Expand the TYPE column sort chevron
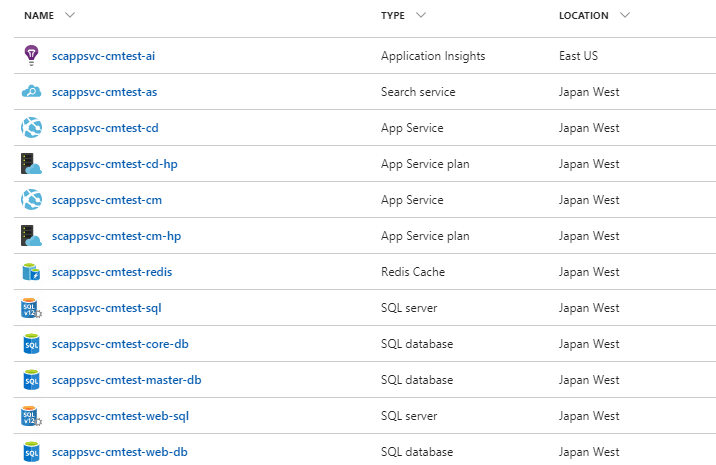Screen dimensions: 716x465 [421, 15]
